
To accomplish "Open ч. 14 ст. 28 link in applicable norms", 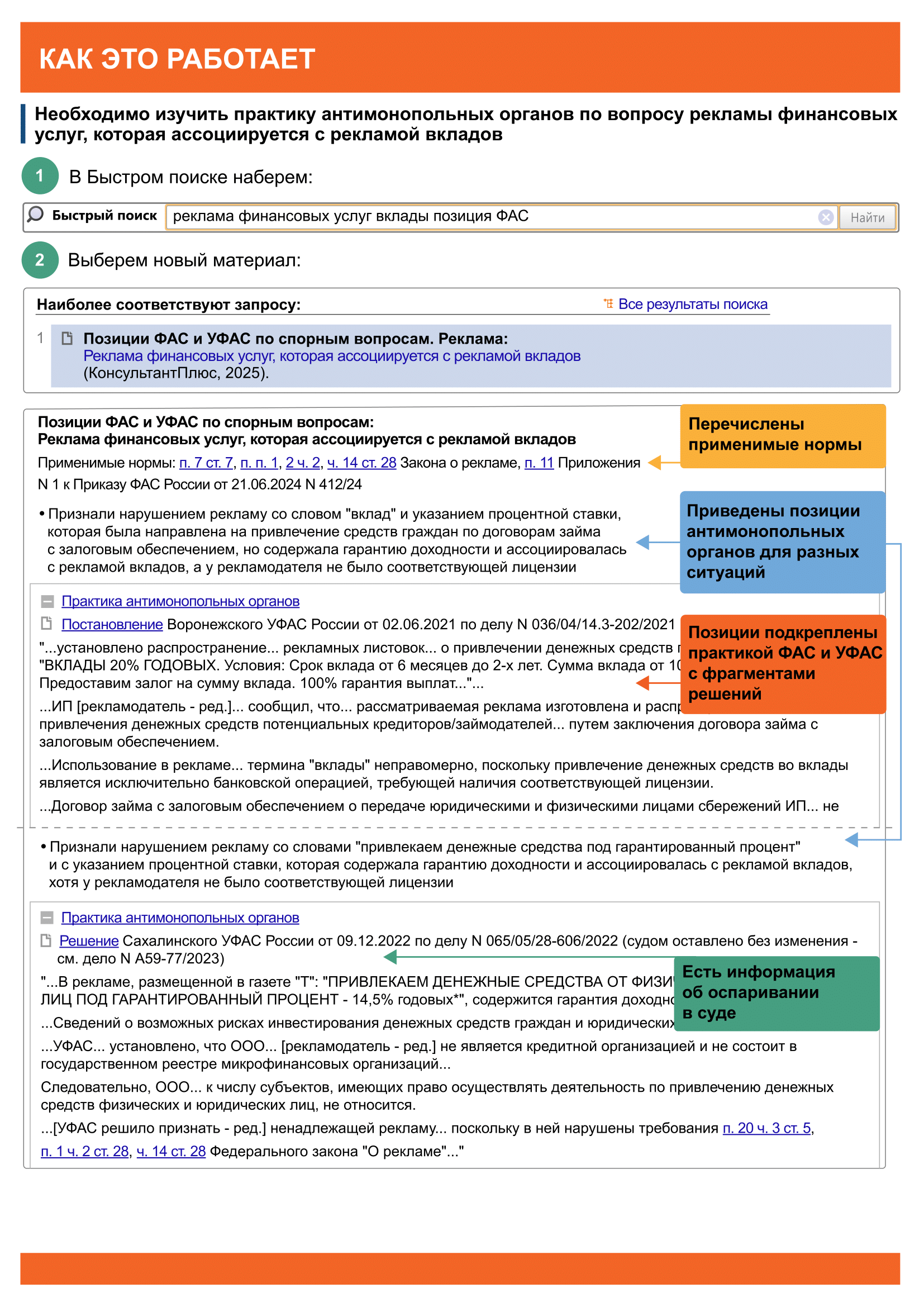I will [361, 463].
